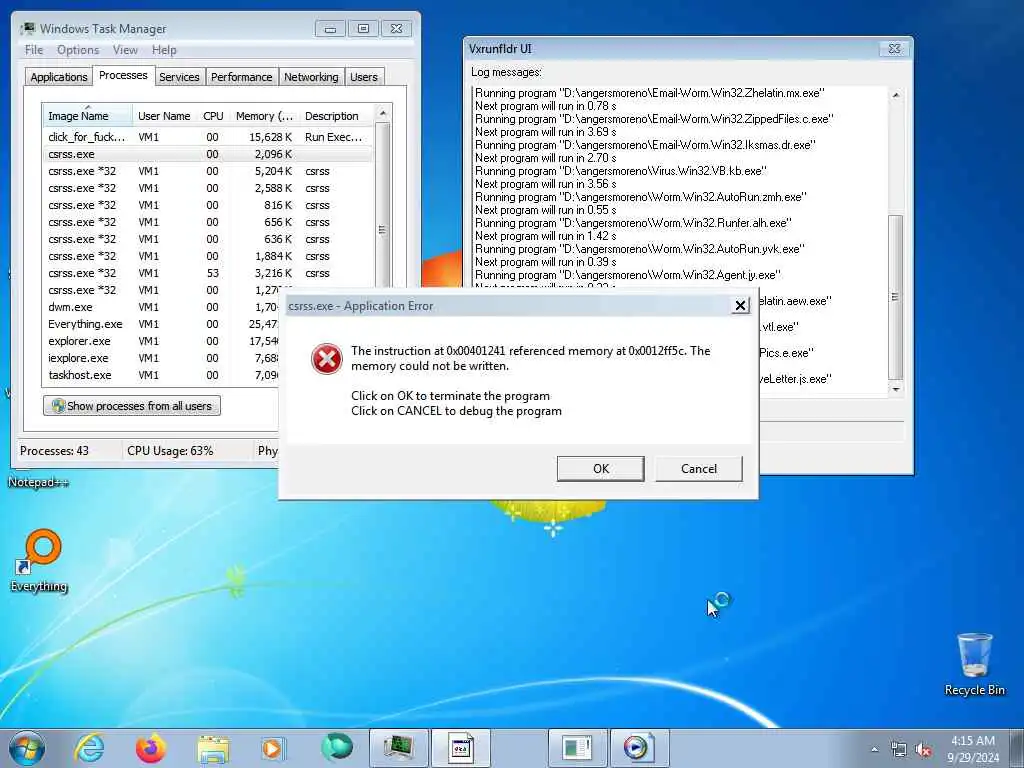Click Vxrunfldr log scroll up arrow
1024x768 pixels.
(x=895, y=95)
